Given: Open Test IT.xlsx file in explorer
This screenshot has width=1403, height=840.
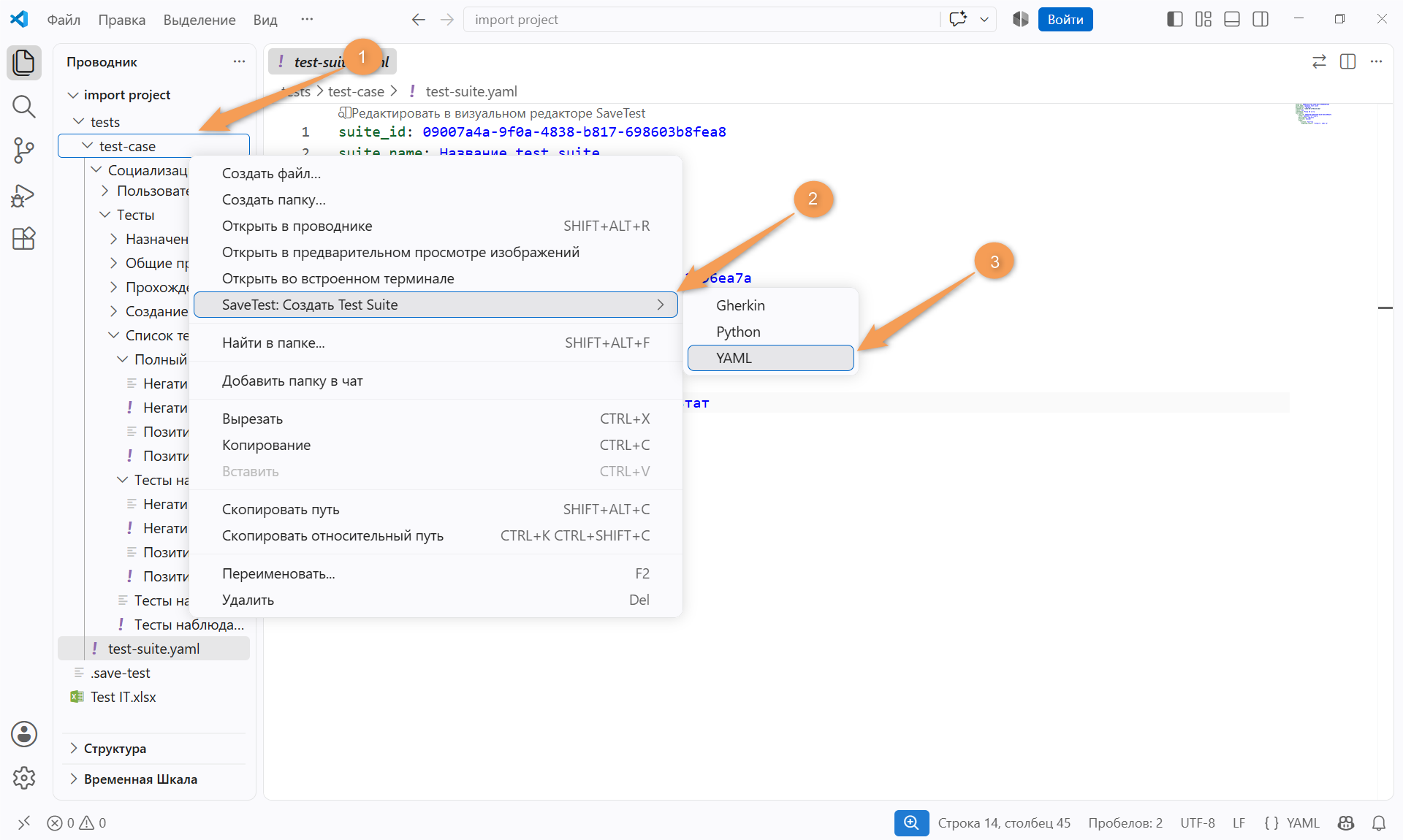Looking at the screenshot, I should (x=123, y=697).
